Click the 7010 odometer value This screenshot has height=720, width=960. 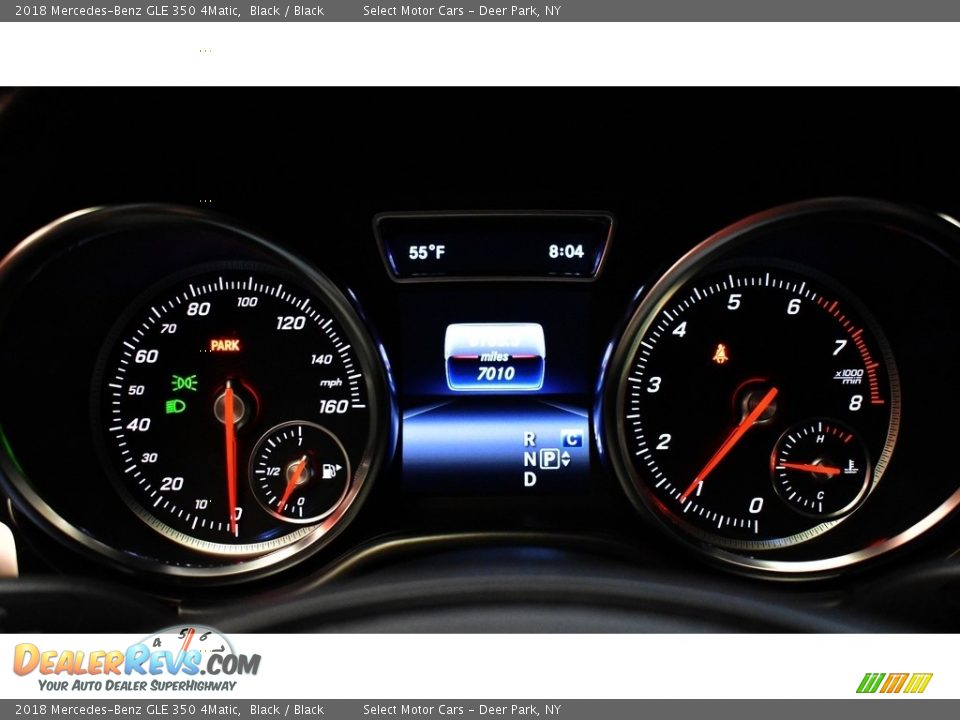pos(495,373)
